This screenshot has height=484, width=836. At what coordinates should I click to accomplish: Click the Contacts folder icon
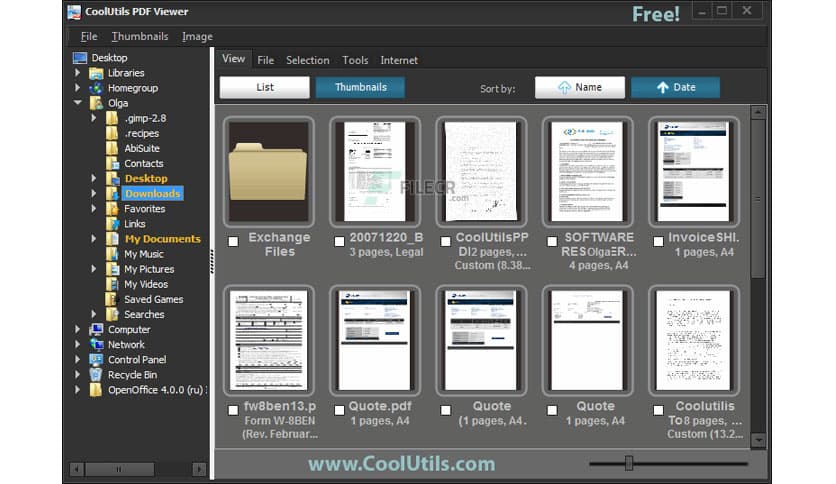point(112,164)
